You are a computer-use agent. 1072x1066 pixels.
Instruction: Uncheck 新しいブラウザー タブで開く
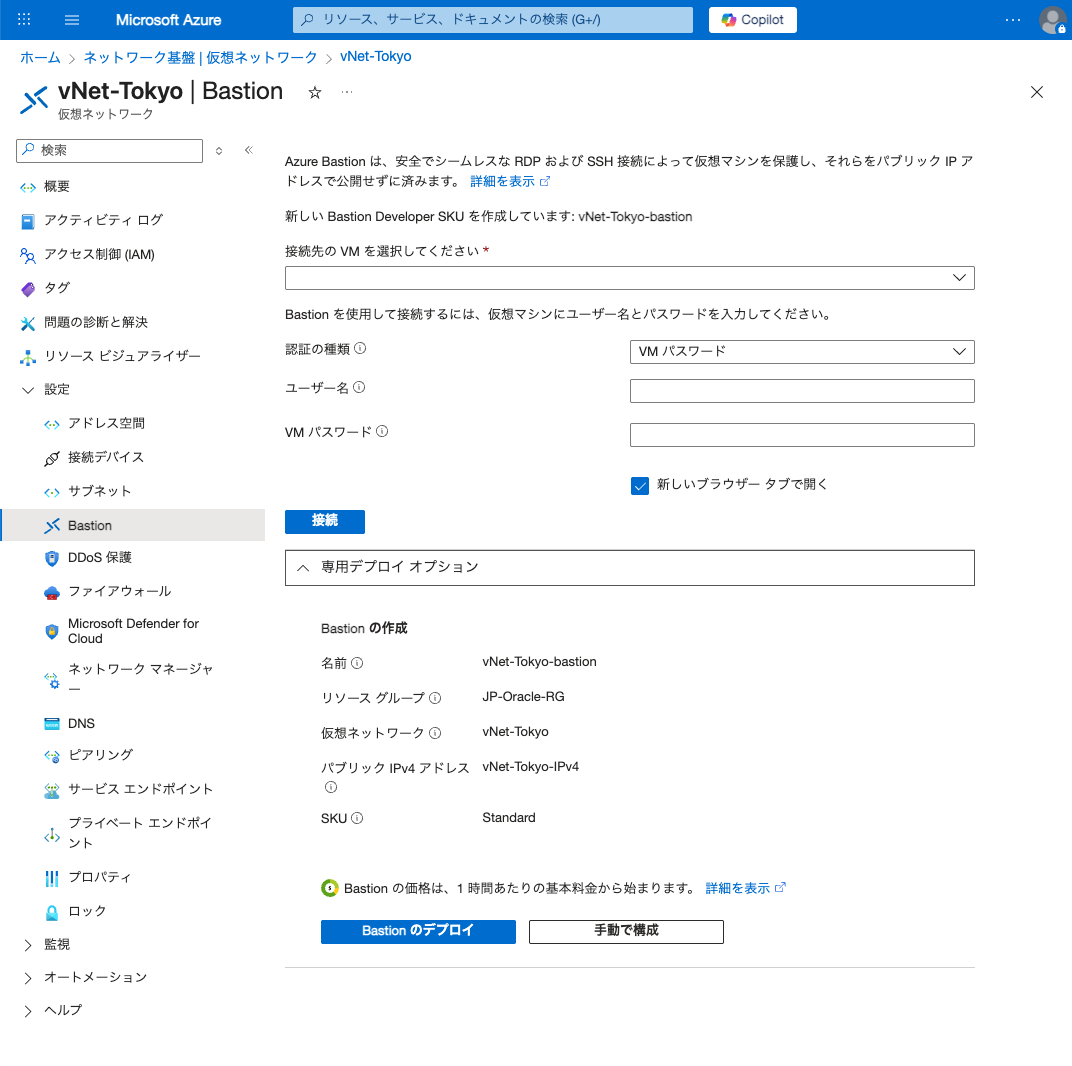click(640, 485)
